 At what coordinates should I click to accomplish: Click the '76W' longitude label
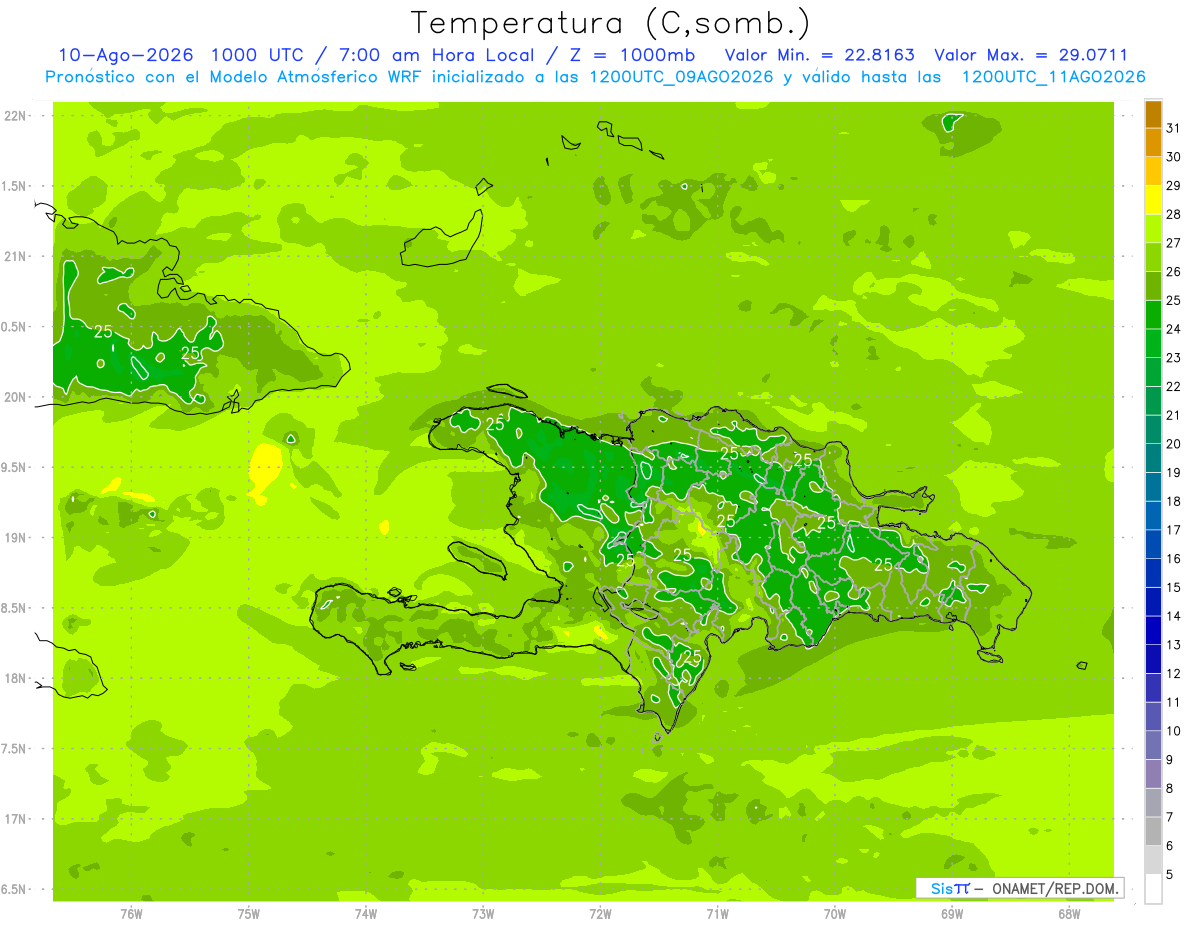132,913
